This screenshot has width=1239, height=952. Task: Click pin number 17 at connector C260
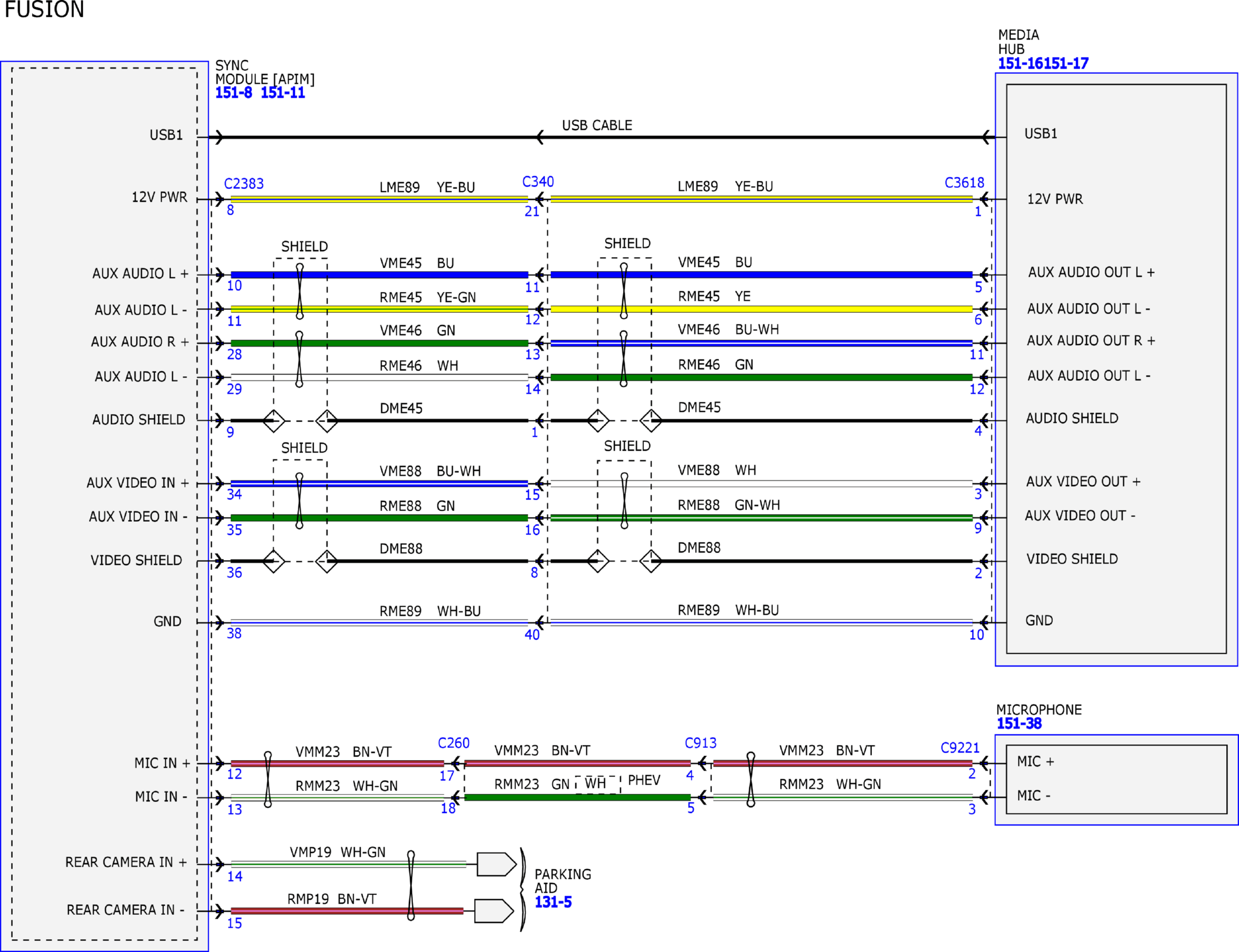[447, 776]
